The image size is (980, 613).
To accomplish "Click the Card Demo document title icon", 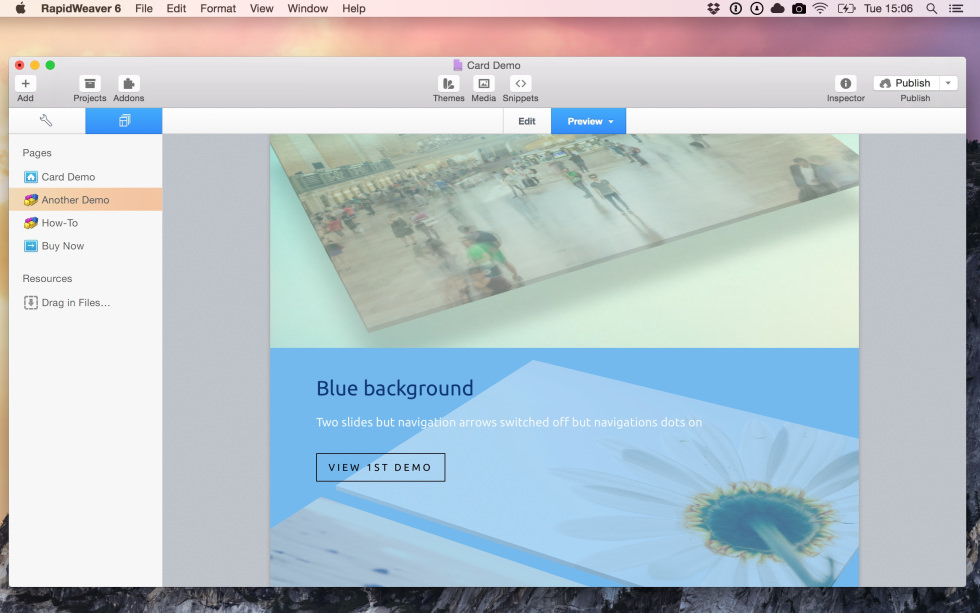I will 458,65.
